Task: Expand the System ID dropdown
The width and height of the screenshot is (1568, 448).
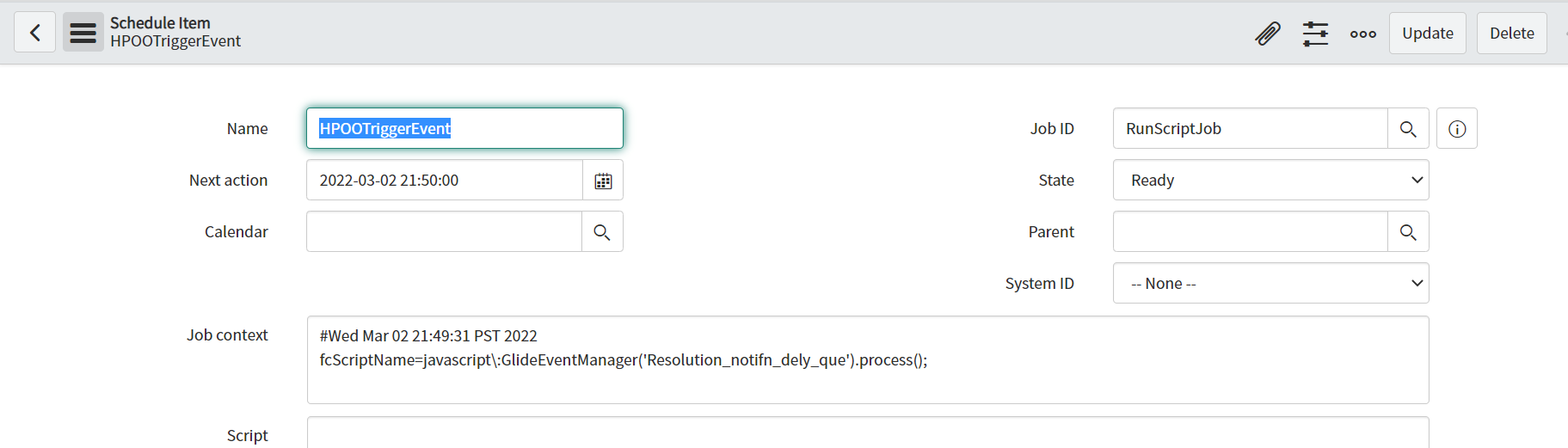Action: (x=1271, y=284)
